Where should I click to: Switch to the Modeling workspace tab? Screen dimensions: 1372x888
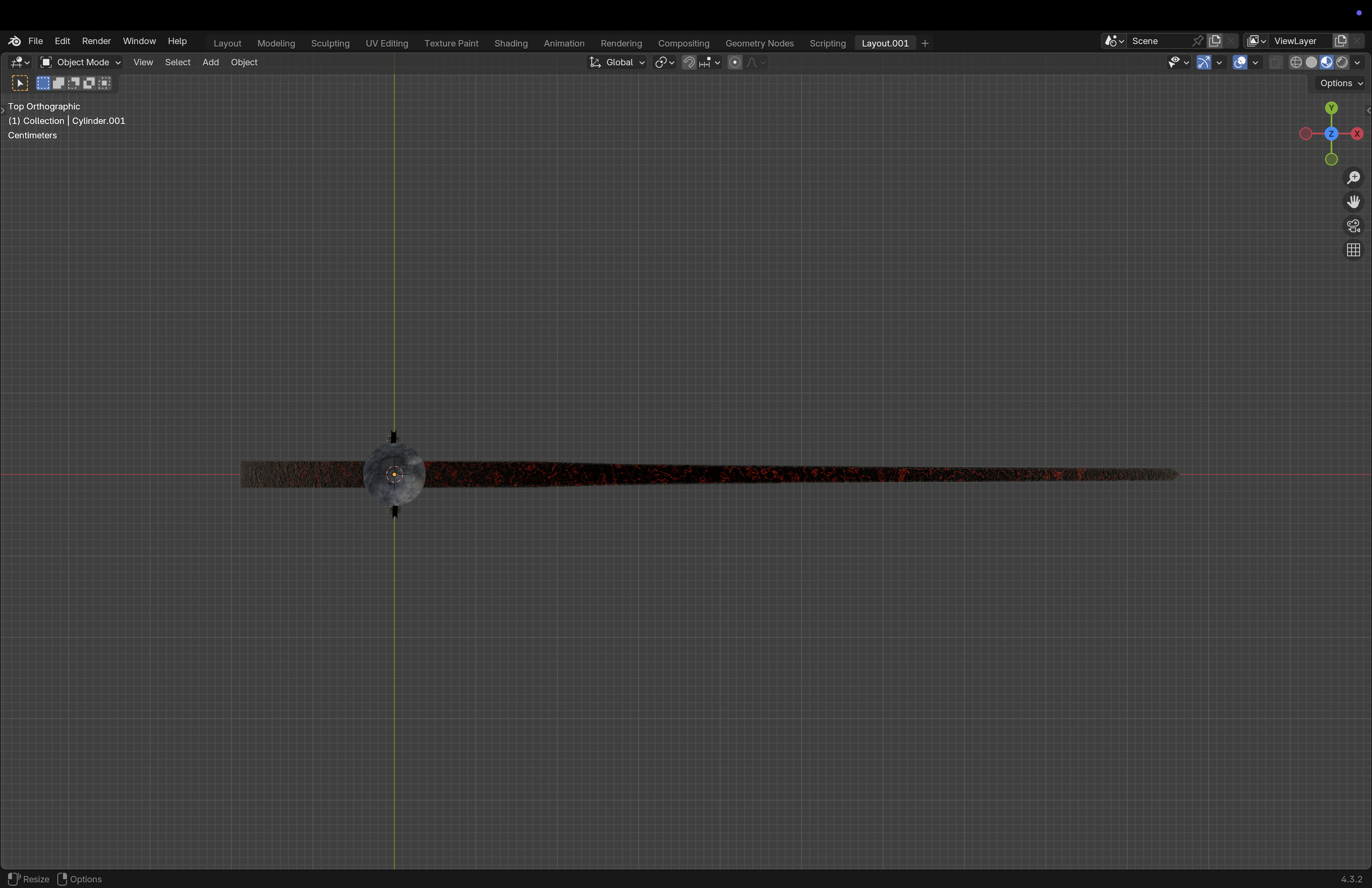[276, 43]
